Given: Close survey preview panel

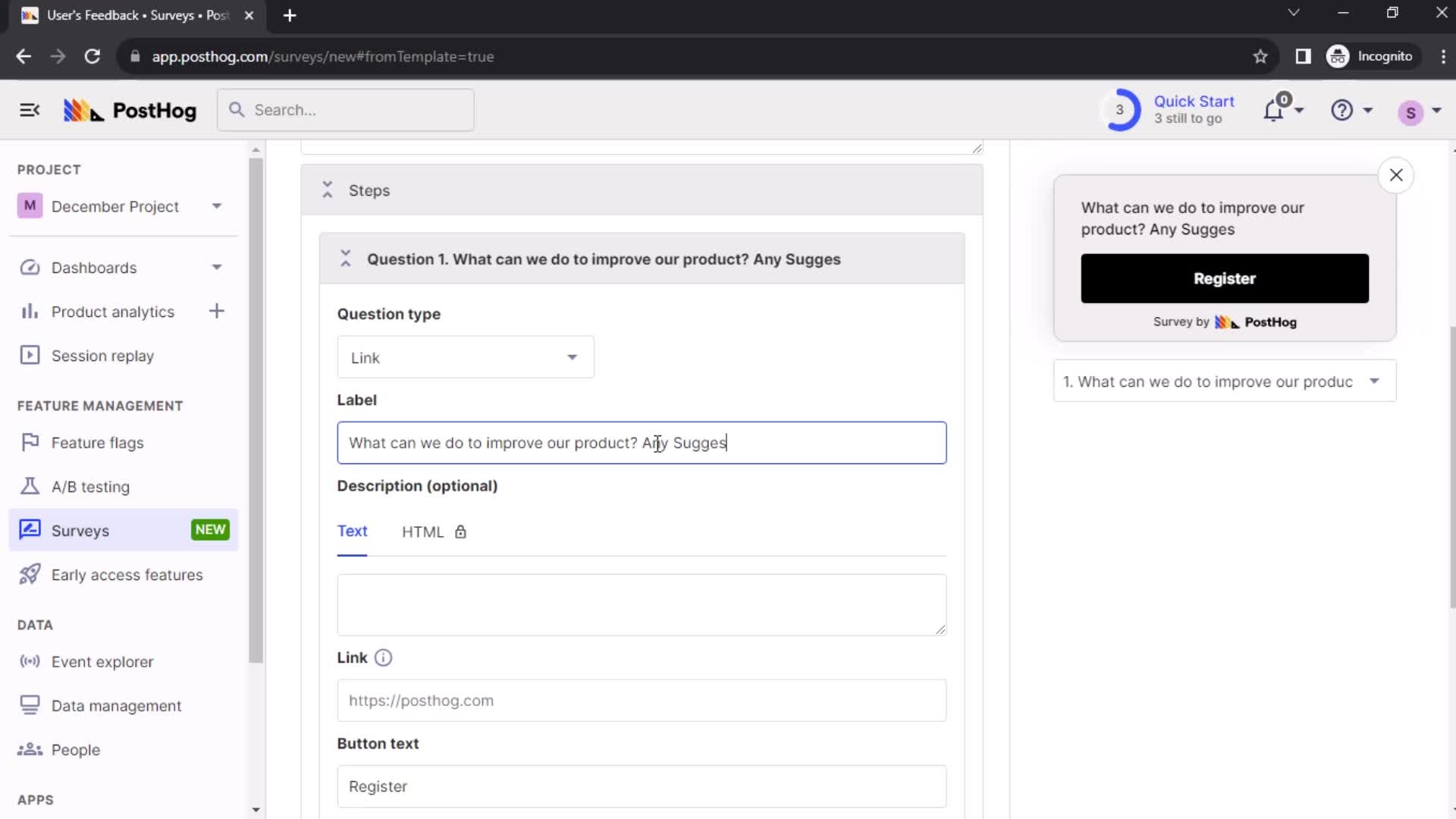Looking at the screenshot, I should 1396,175.
